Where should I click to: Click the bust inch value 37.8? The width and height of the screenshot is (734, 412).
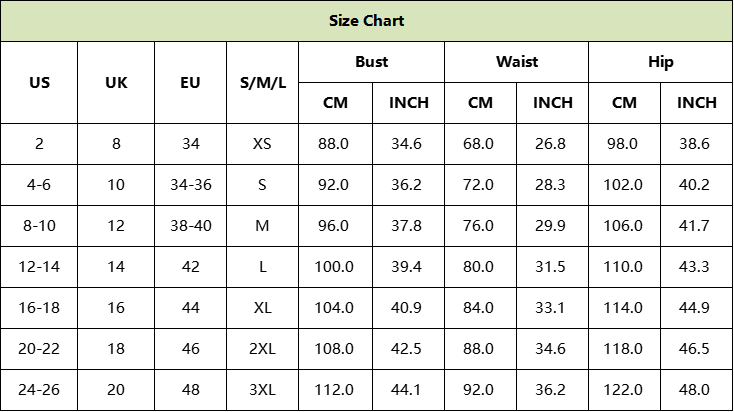click(408, 226)
